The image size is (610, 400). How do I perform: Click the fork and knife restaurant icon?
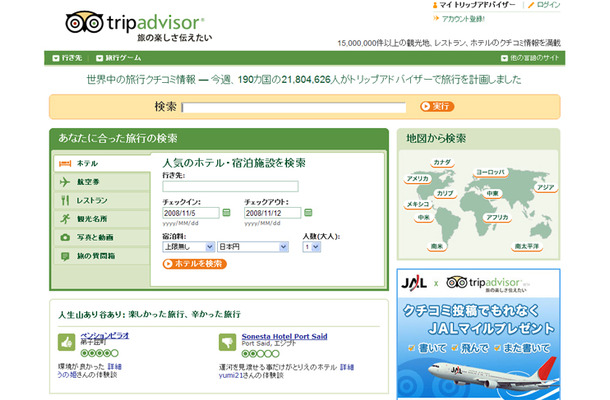(x=65, y=200)
